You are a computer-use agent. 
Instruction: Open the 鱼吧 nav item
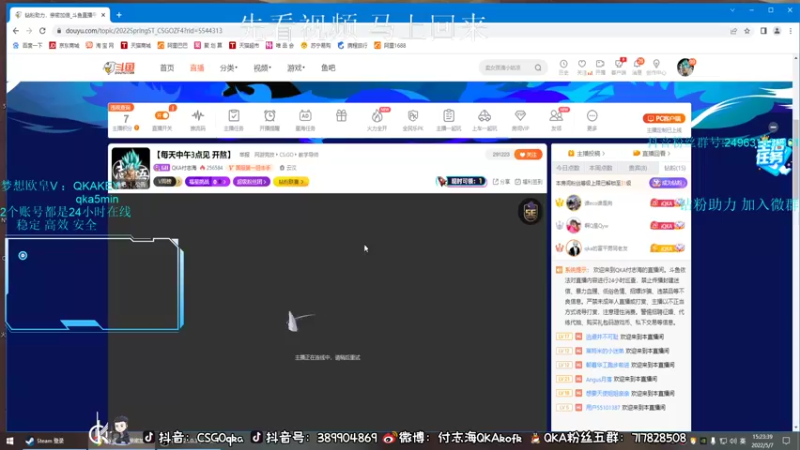[x=328, y=68]
